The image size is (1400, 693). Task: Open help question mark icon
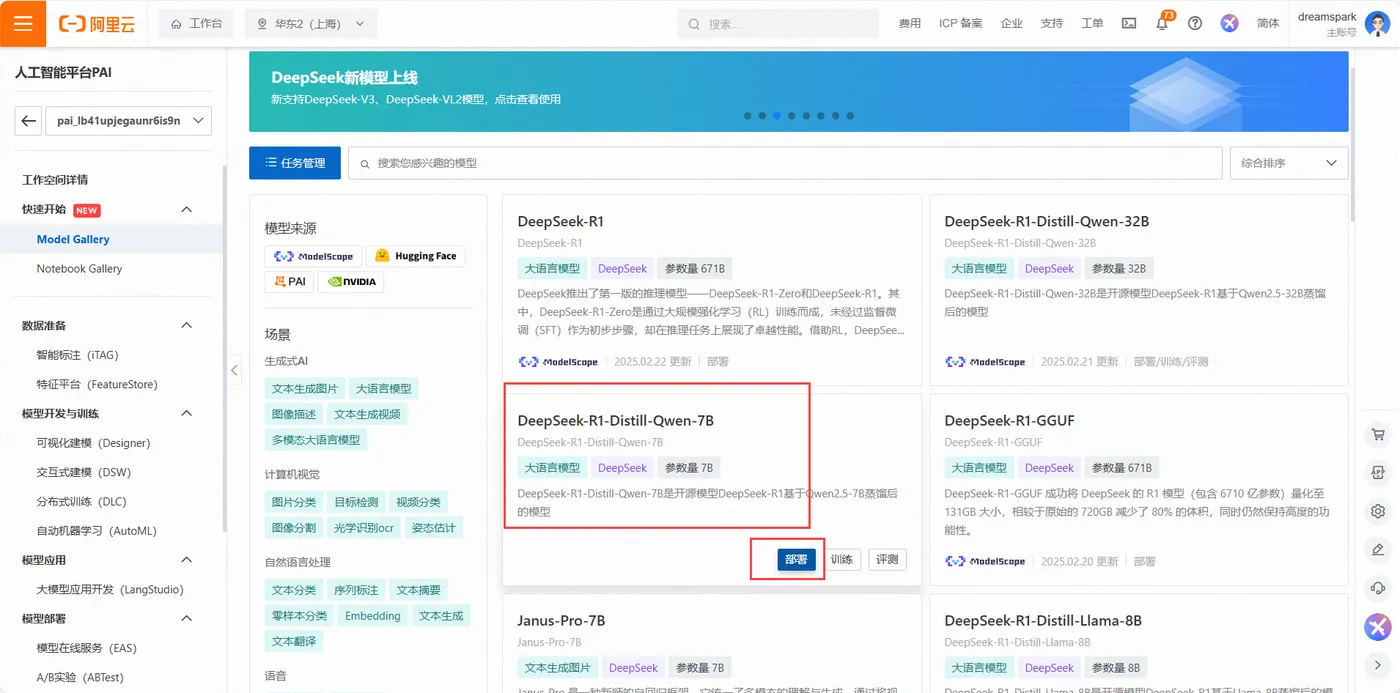tap(1195, 23)
